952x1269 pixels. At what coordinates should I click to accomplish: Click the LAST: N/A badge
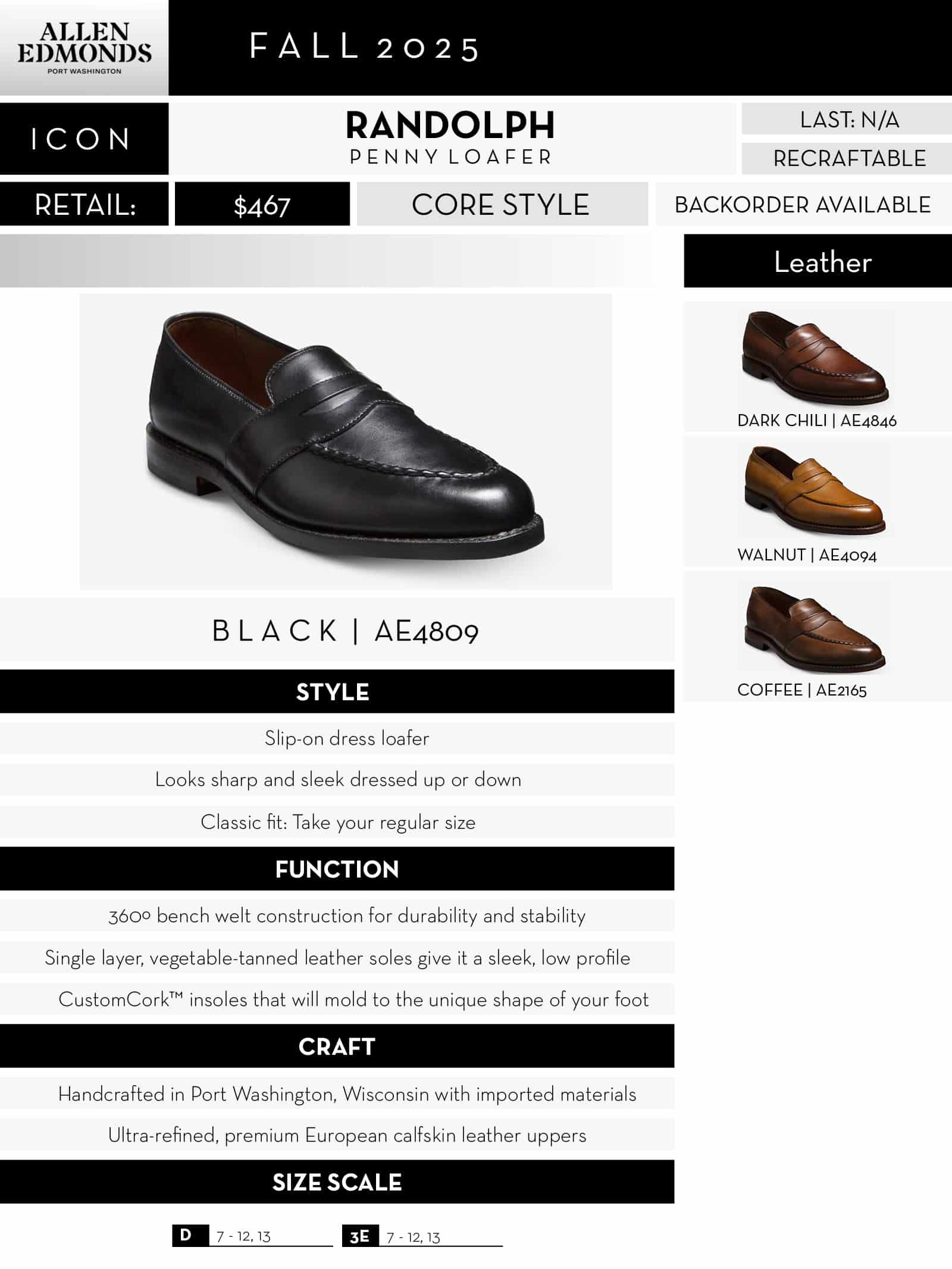point(849,120)
